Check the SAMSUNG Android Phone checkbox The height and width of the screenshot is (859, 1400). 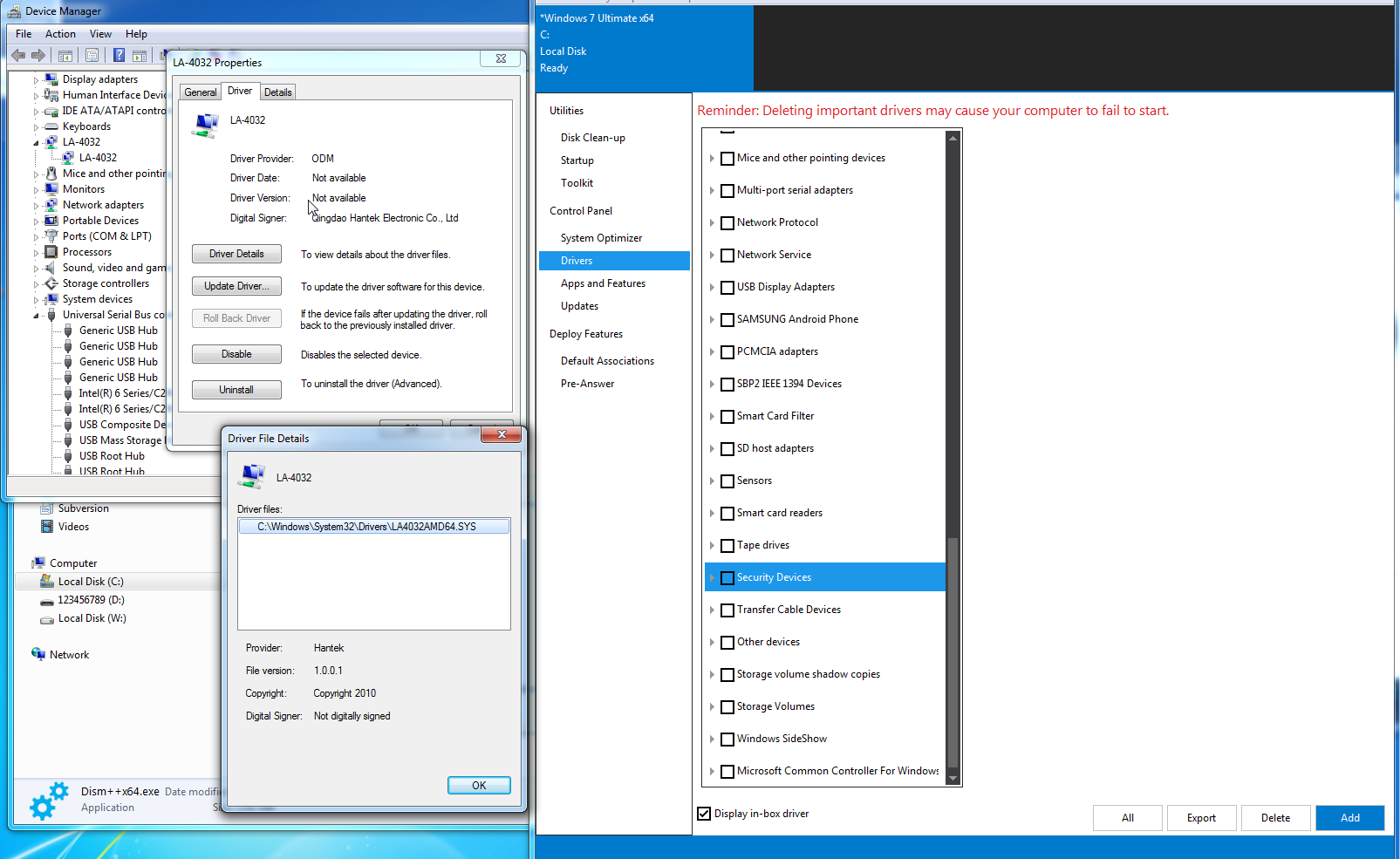727,320
